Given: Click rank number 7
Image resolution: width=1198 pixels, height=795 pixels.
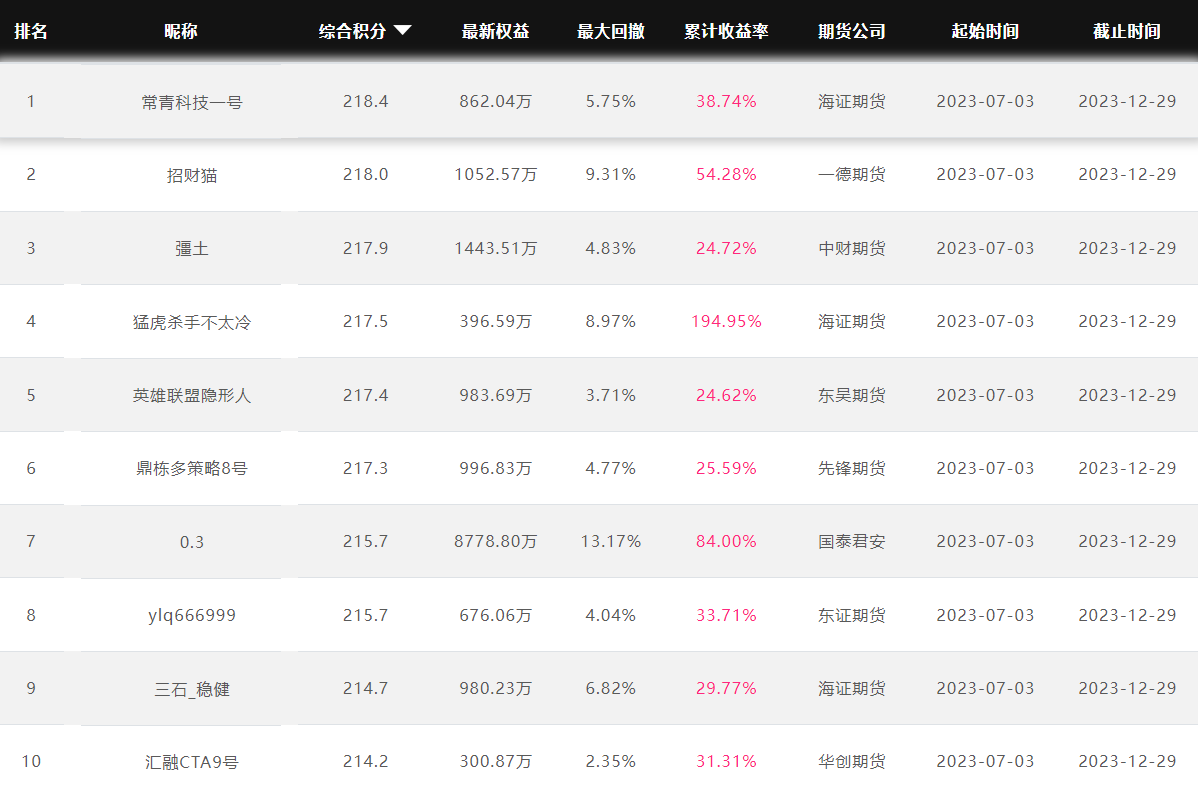Looking at the screenshot, I should point(31,541).
